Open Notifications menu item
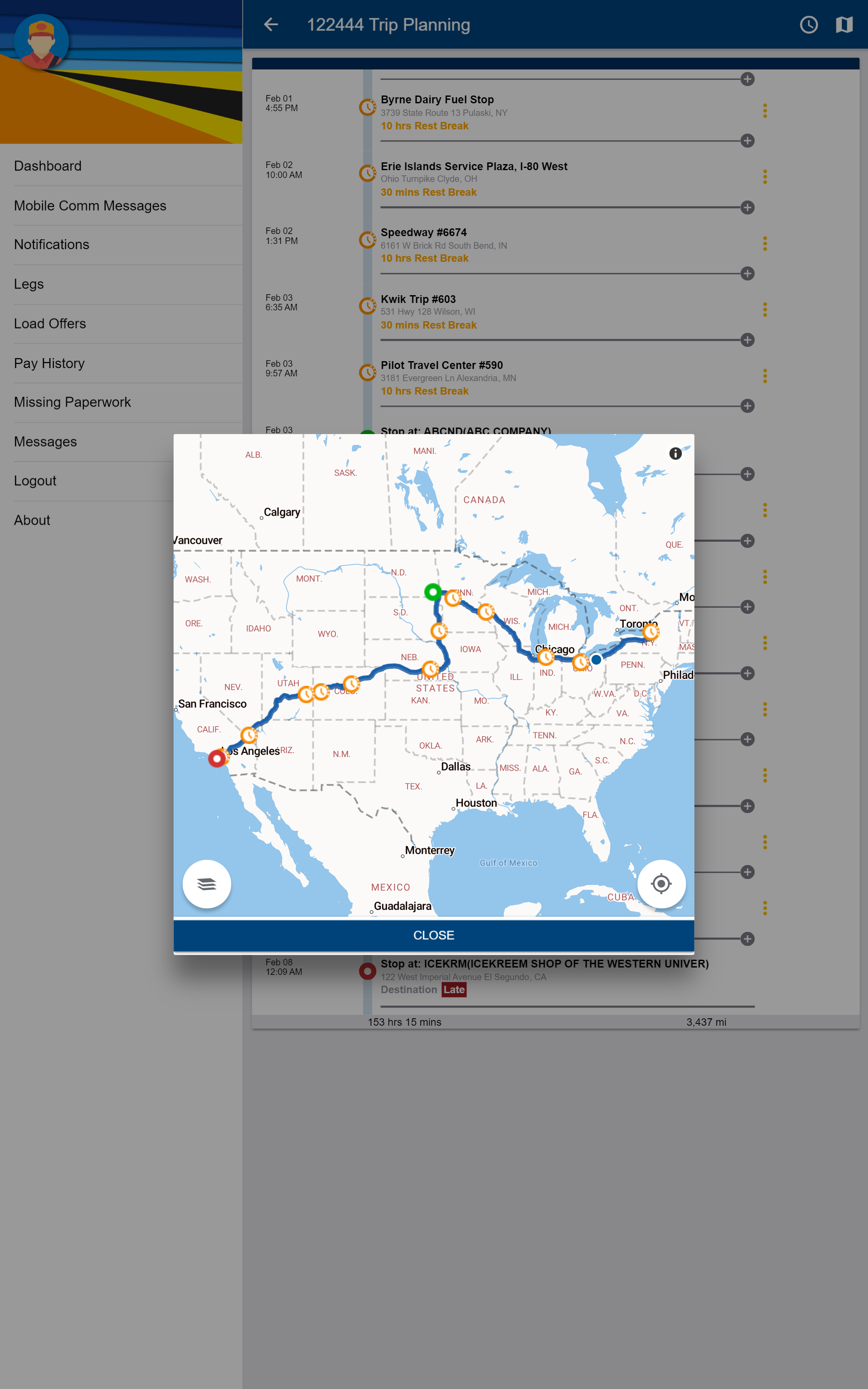 [x=121, y=244]
